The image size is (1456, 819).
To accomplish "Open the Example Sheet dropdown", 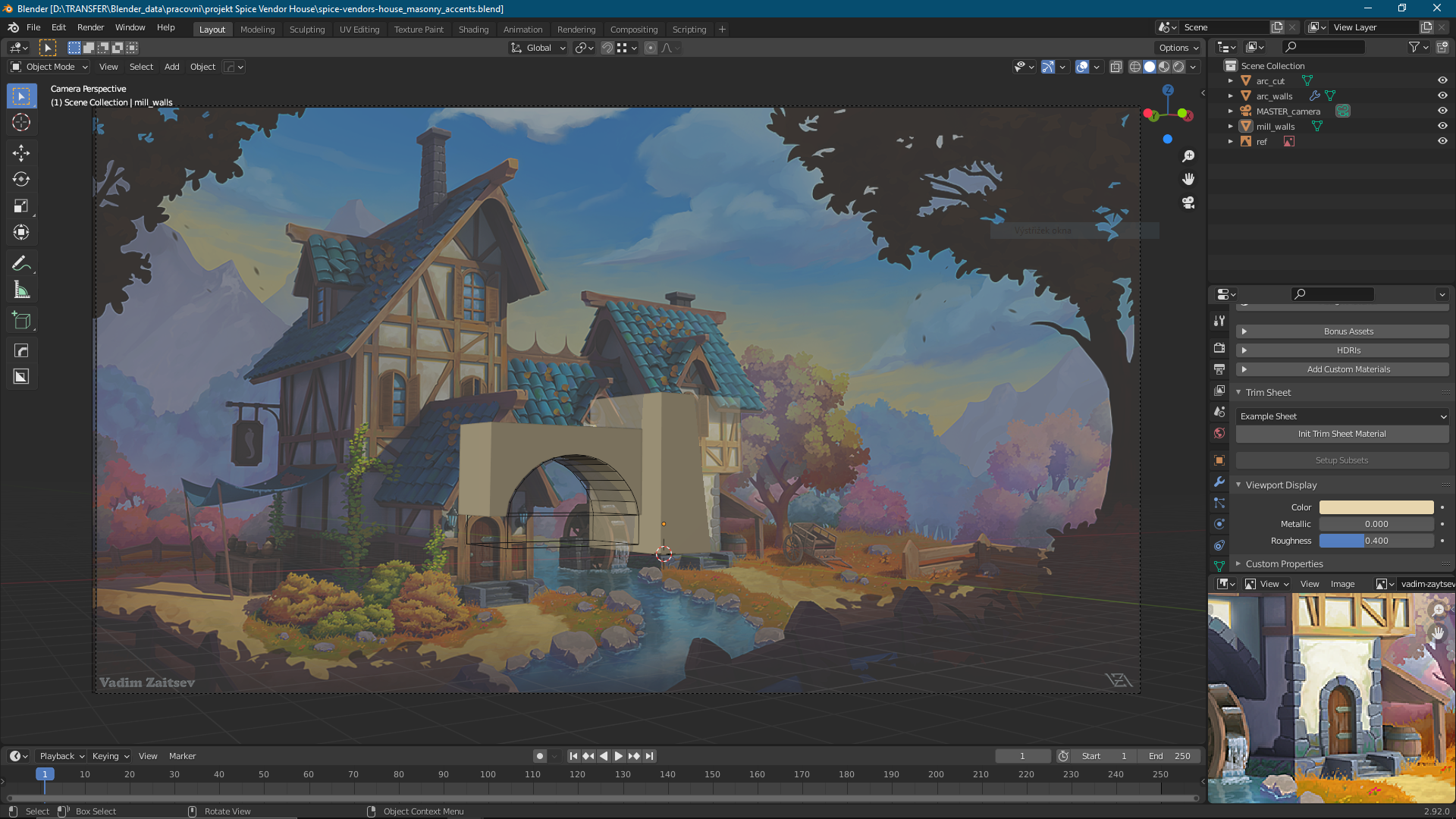I will click(1342, 416).
